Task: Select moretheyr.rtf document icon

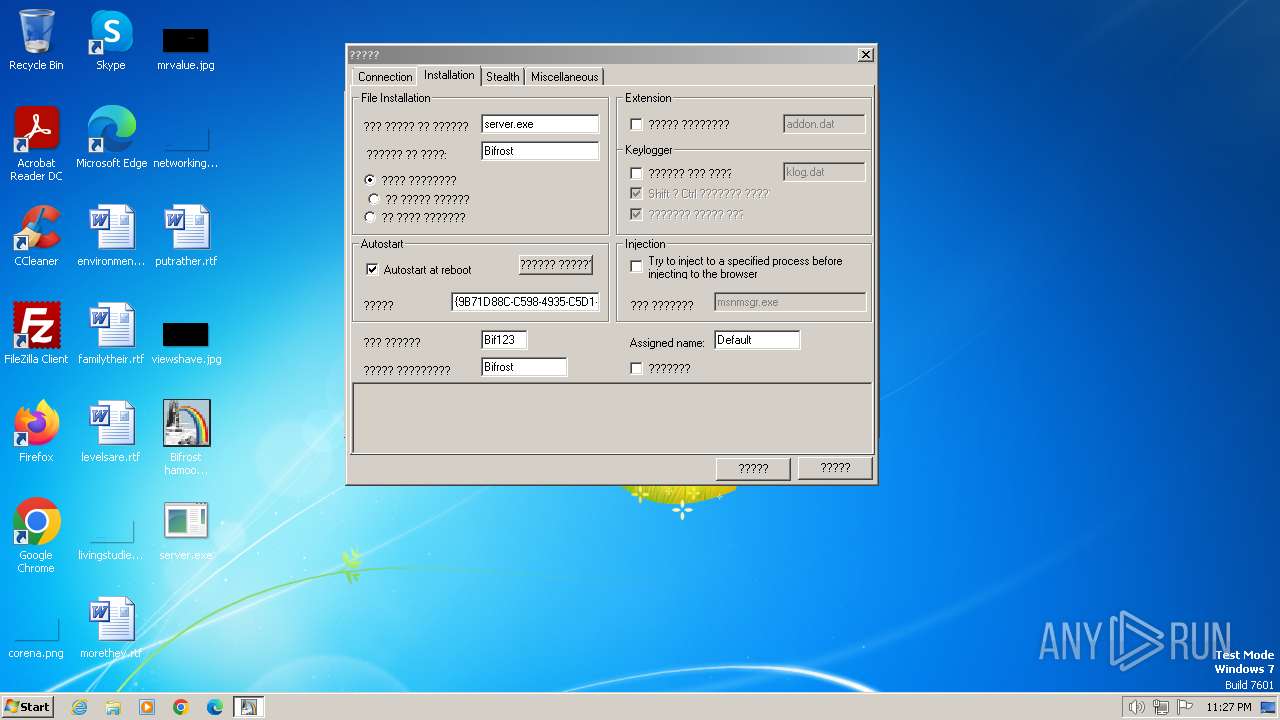Action: tap(111, 629)
